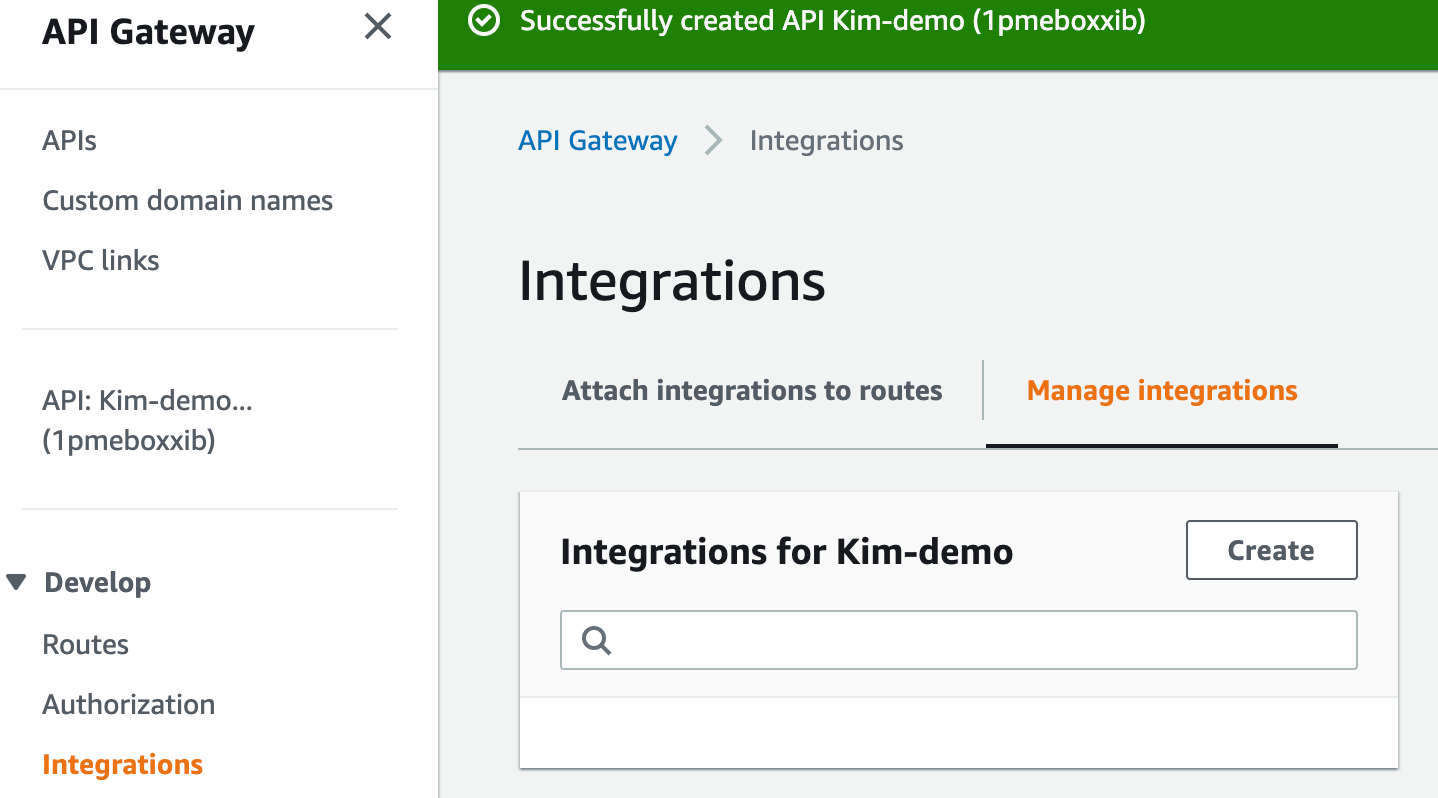Click the API Gateway sidebar title
The width and height of the screenshot is (1438, 798).
point(148,32)
